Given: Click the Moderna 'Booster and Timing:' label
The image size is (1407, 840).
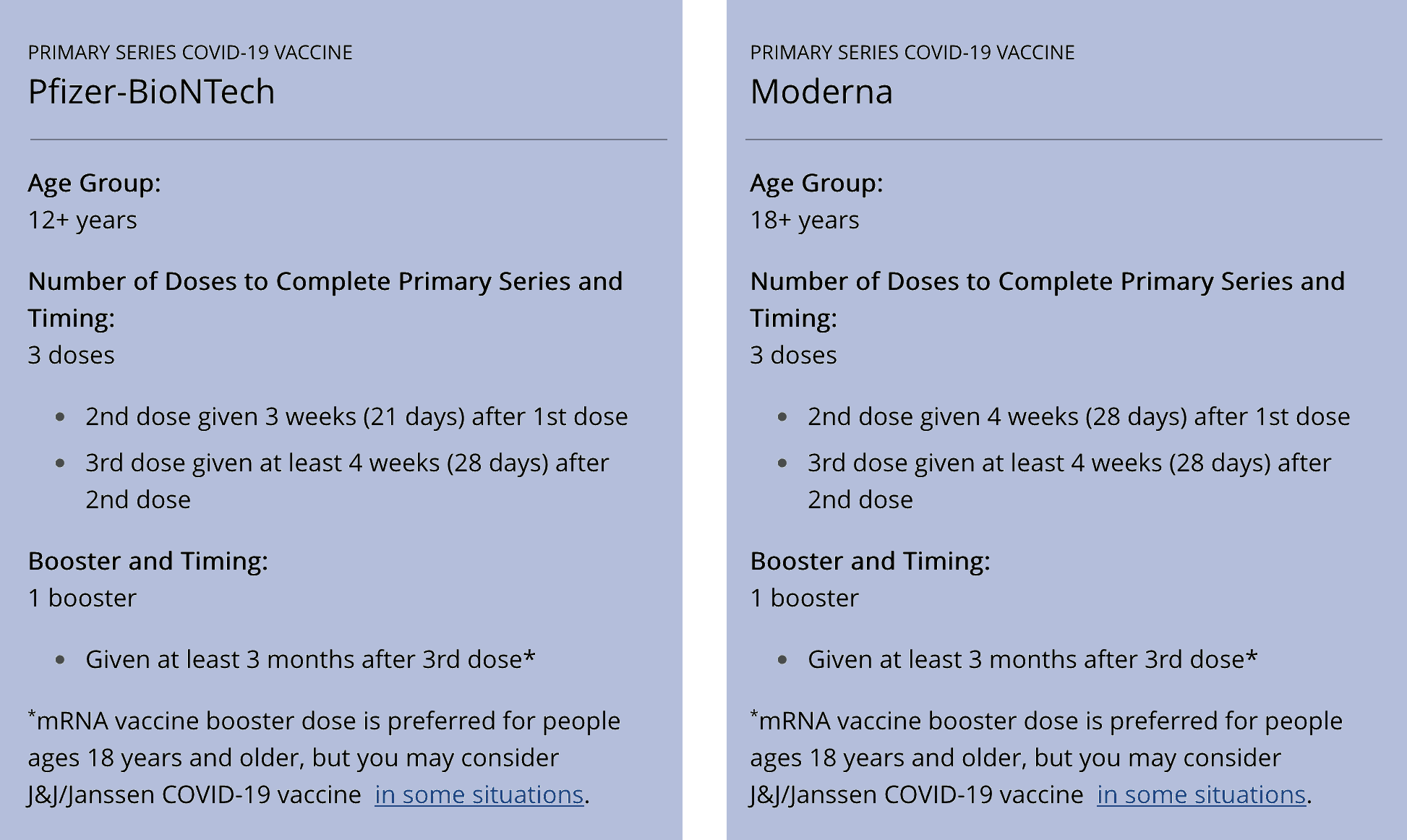Looking at the screenshot, I should (870, 561).
